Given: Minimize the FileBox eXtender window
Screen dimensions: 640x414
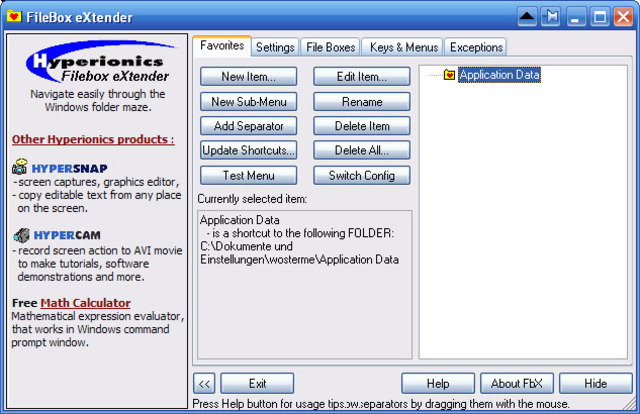Looking at the screenshot, I should pos(576,17).
